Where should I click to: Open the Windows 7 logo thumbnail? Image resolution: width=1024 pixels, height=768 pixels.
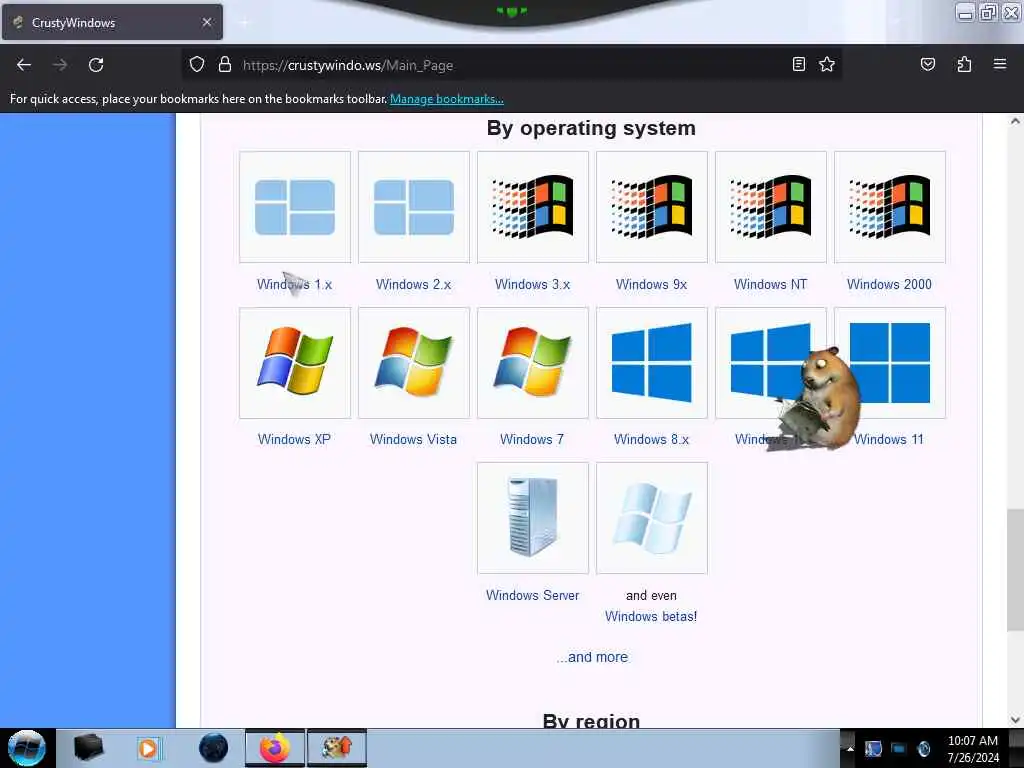[x=533, y=362]
